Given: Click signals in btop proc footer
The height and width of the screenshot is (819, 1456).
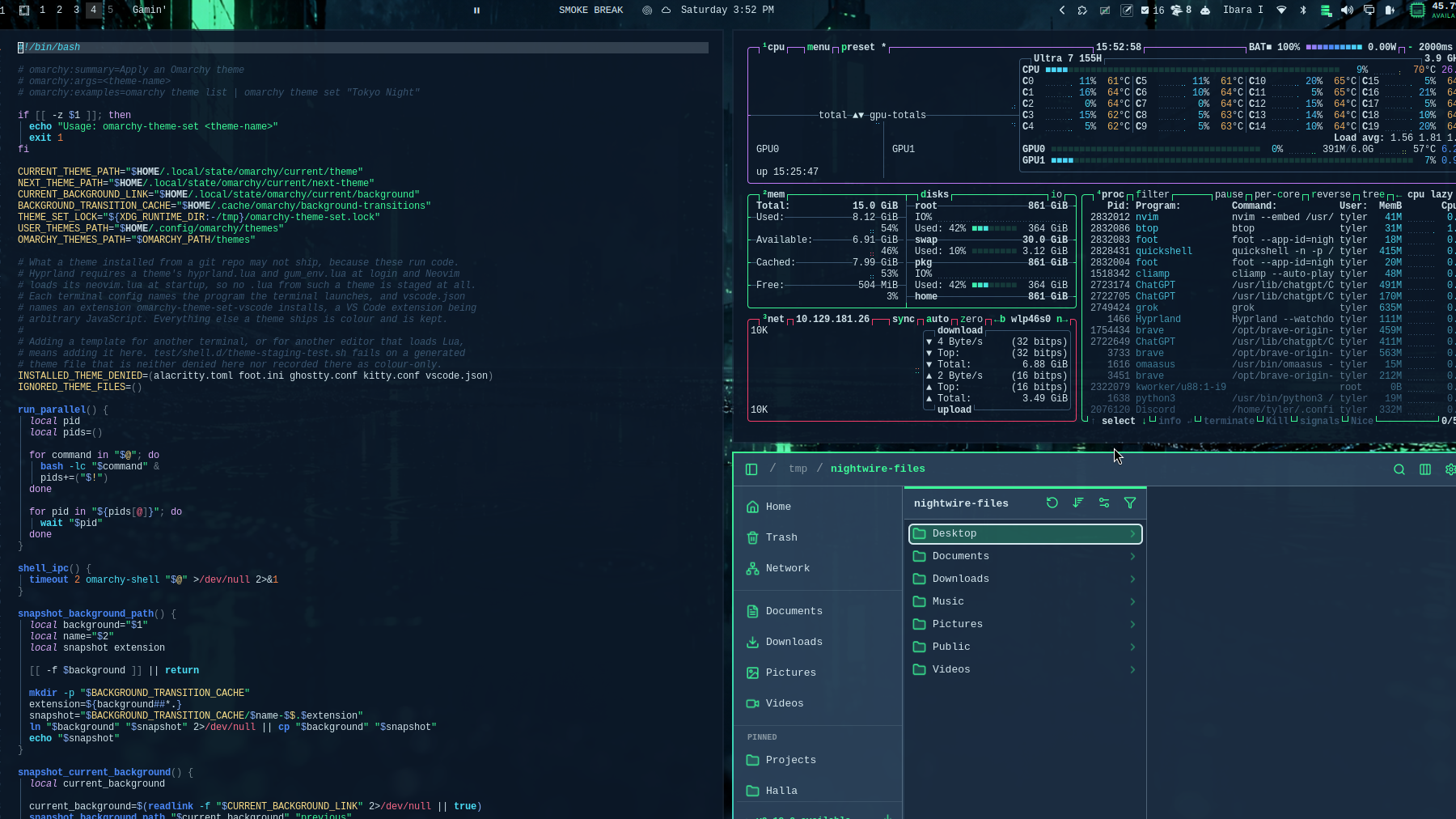Looking at the screenshot, I should [1319, 421].
